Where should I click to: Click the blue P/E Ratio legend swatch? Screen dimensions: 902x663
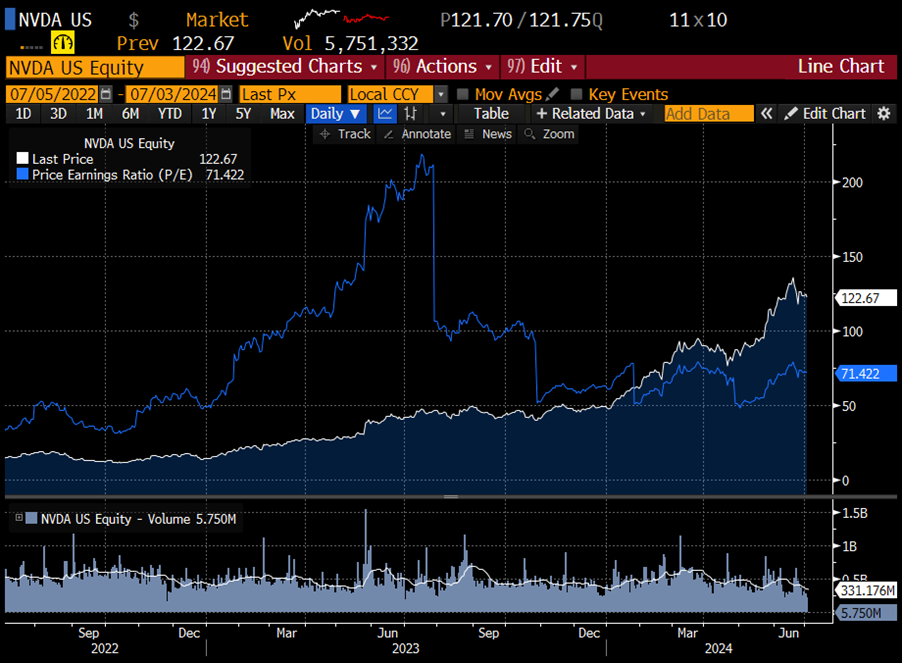click(x=23, y=174)
